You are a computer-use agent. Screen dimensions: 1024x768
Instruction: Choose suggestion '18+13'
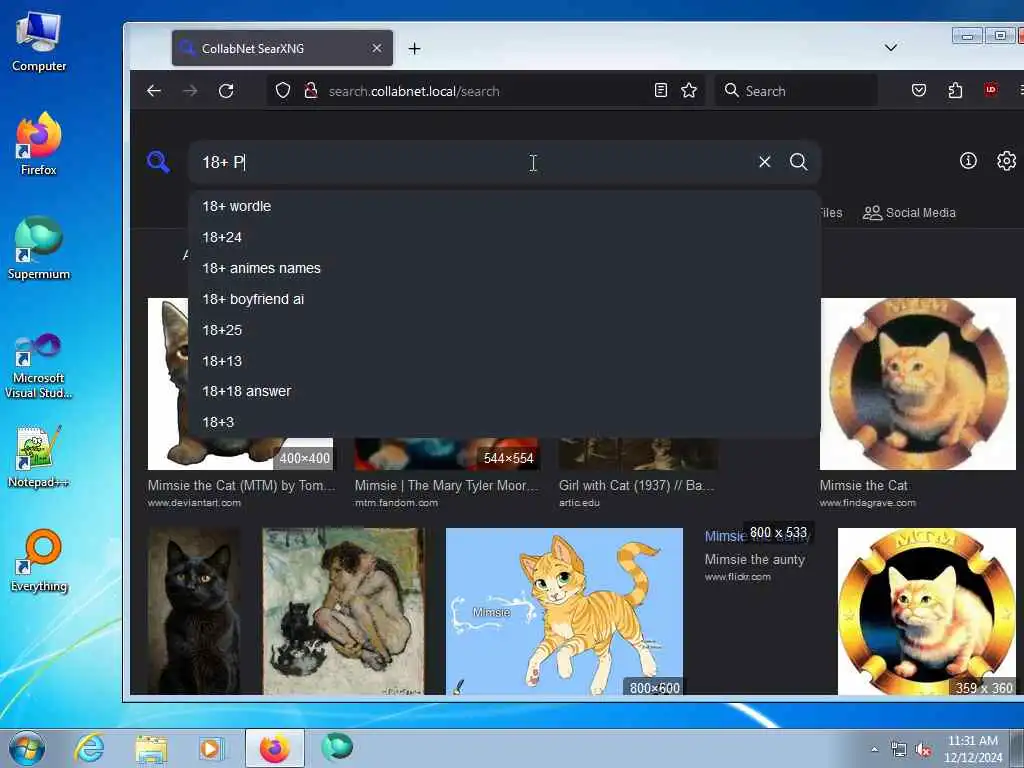504,361
